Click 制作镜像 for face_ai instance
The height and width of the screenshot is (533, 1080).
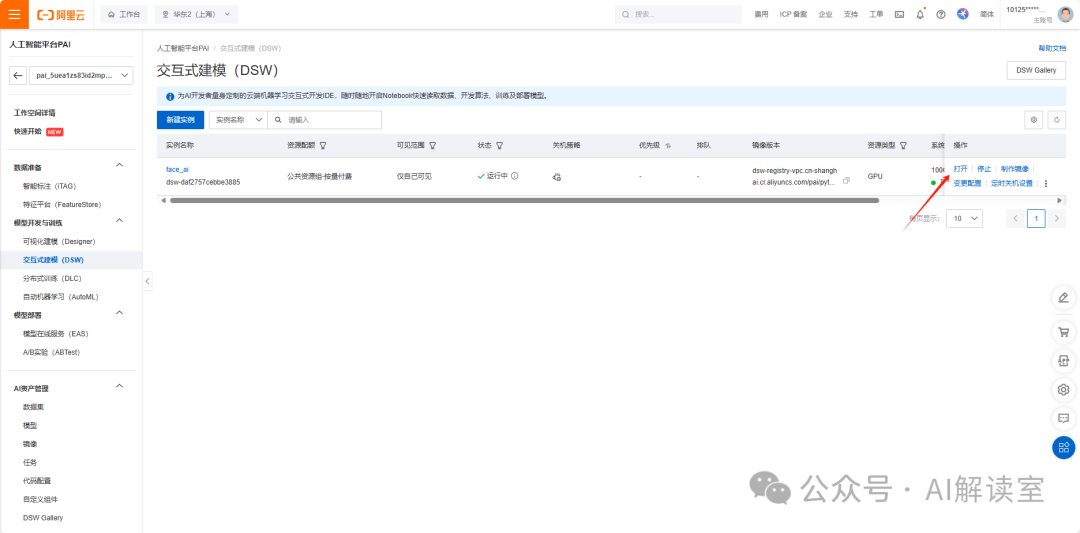[x=1015, y=169]
